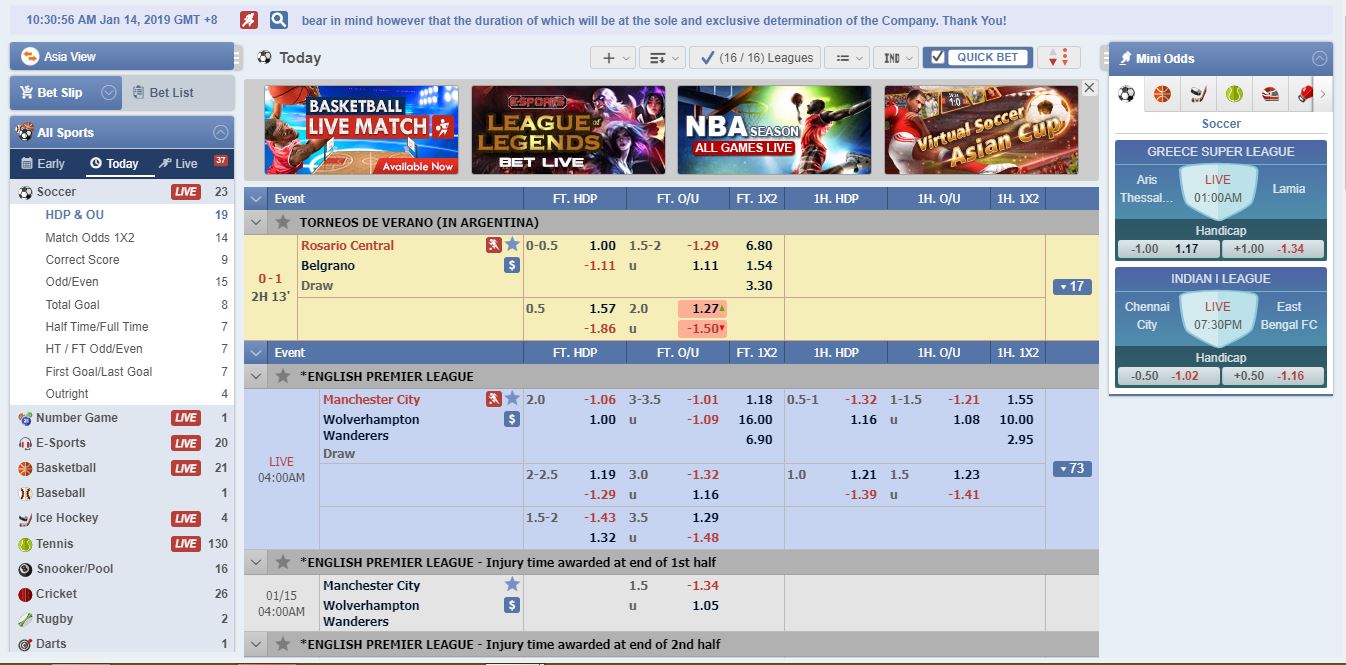Image resolution: width=1346 pixels, height=665 pixels.
Task: Switch to the Early tab
Action: 43,164
